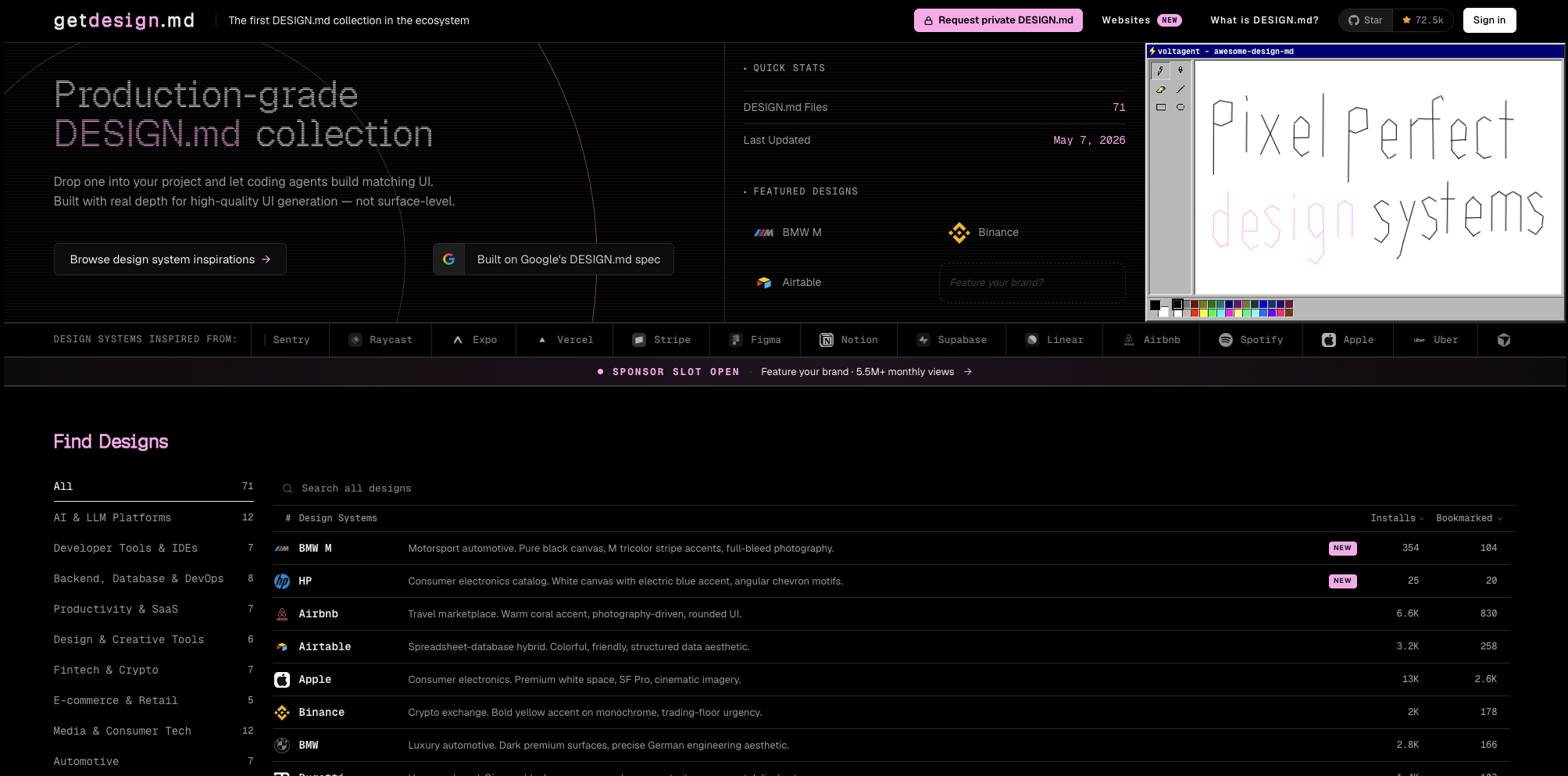Click Request private DESIGN.md button
Image resolution: width=1568 pixels, height=776 pixels.
point(998,20)
